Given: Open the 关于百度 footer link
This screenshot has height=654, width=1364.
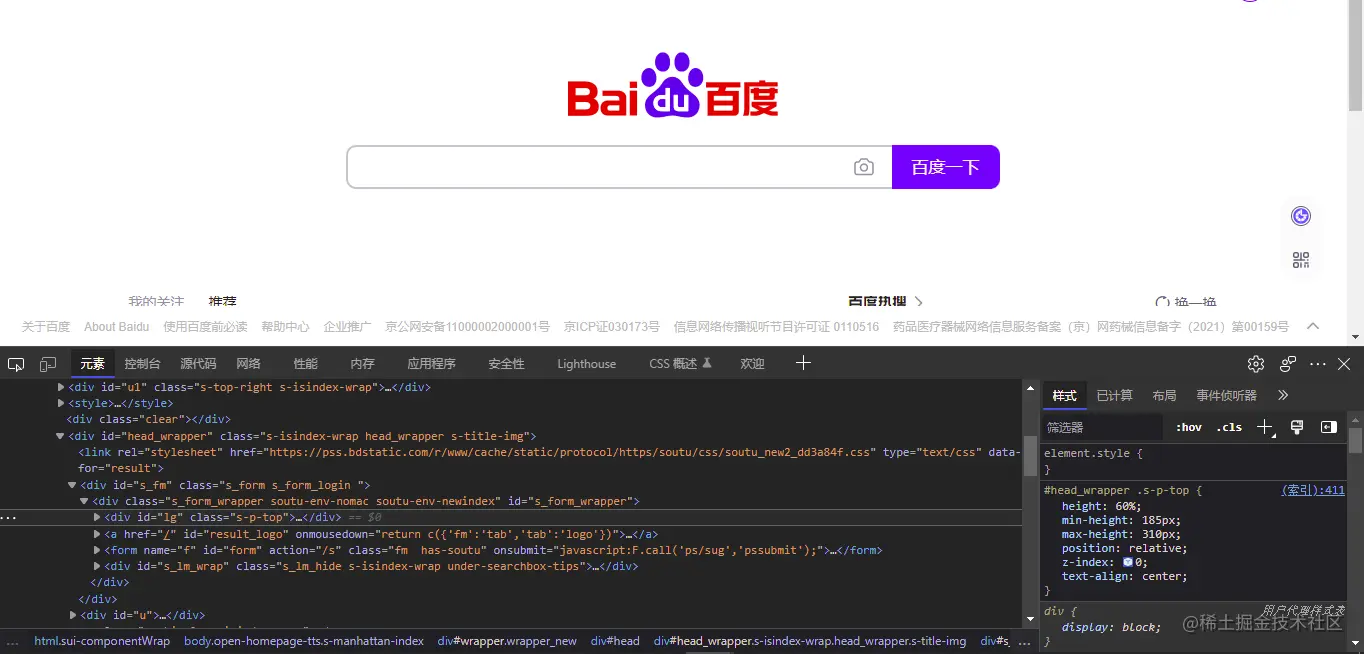Looking at the screenshot, I should click(46, 326).
